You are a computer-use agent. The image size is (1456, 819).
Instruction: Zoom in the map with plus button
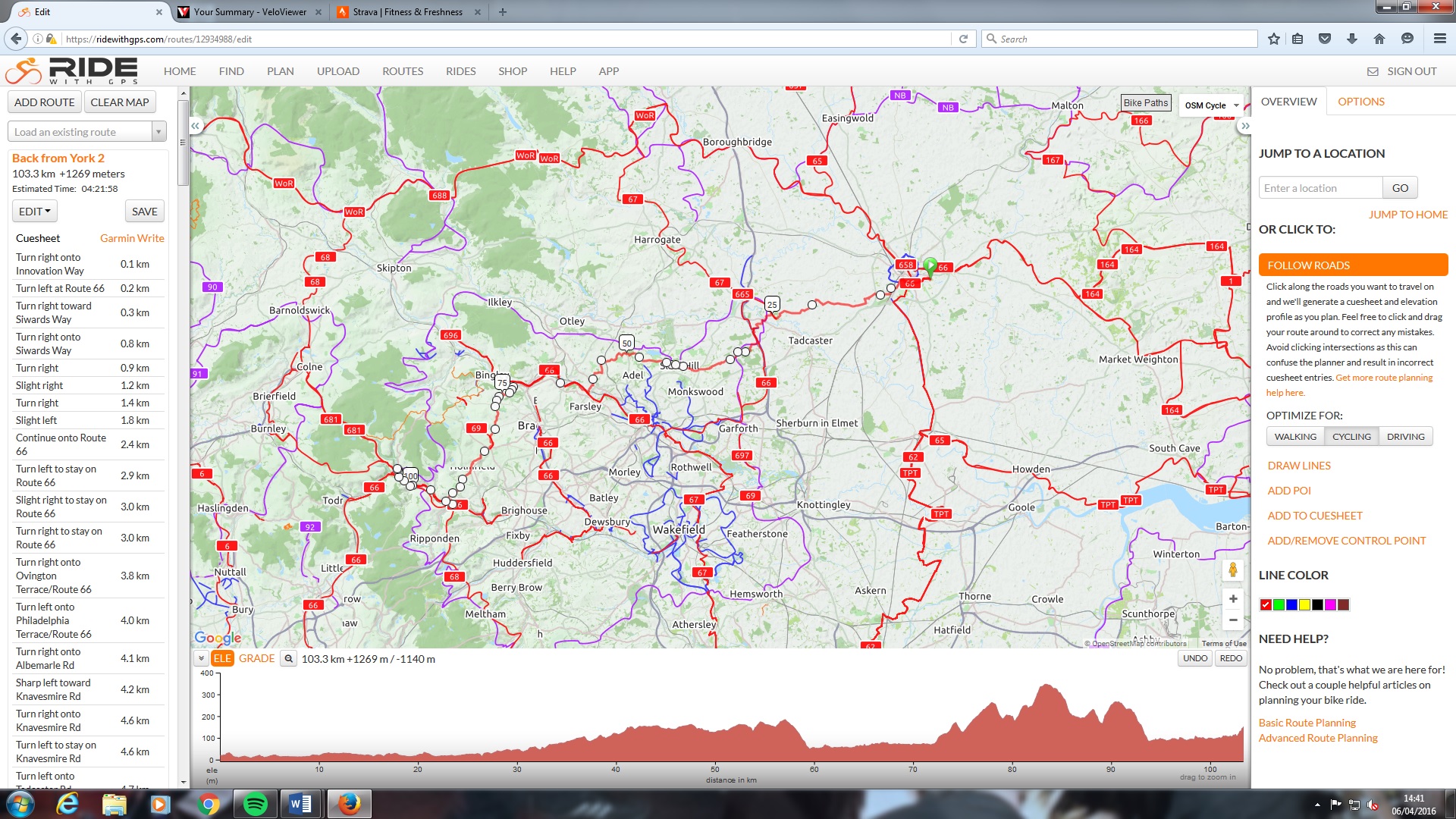click(1233, 599)
